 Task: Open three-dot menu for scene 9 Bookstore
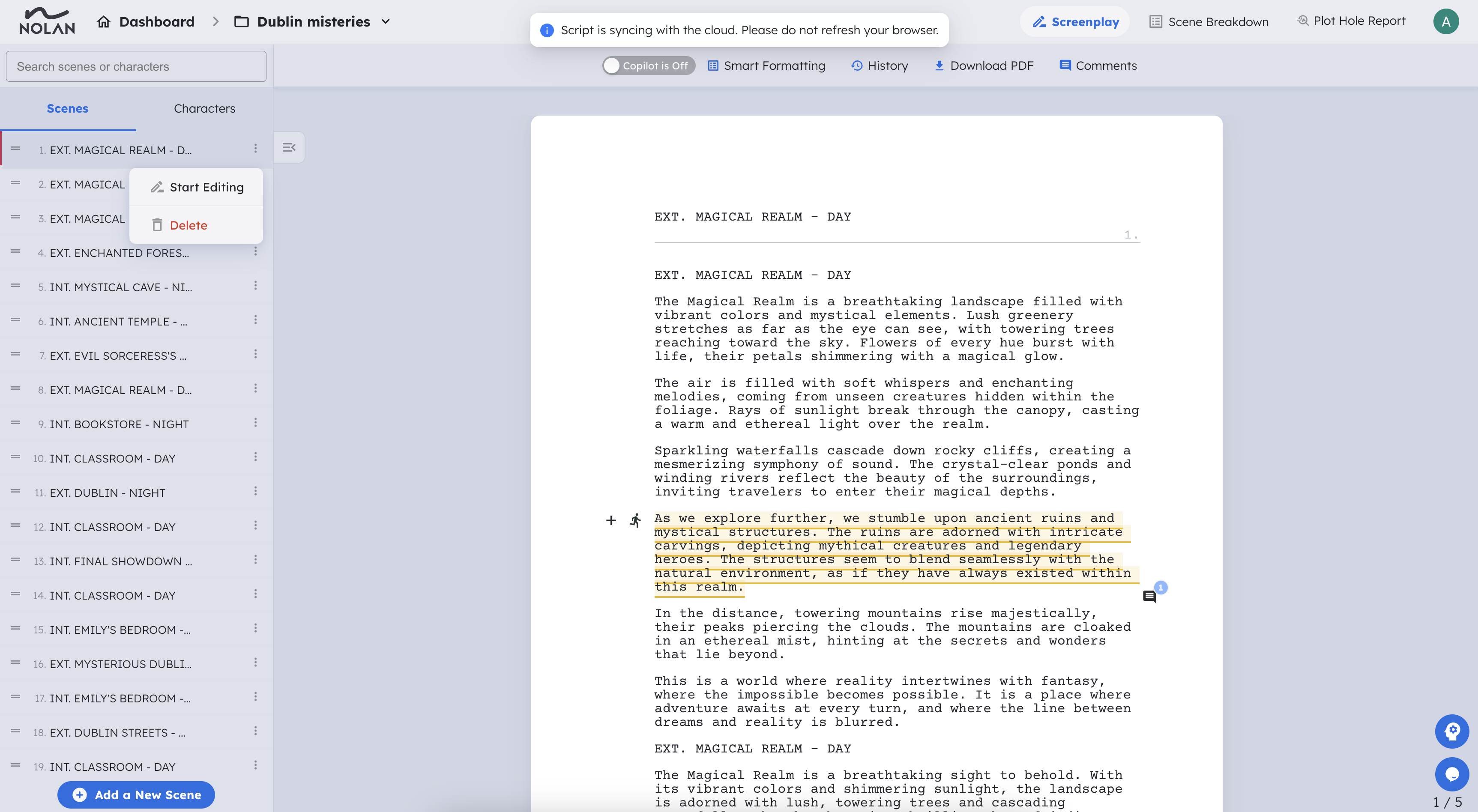pos(255,423)
